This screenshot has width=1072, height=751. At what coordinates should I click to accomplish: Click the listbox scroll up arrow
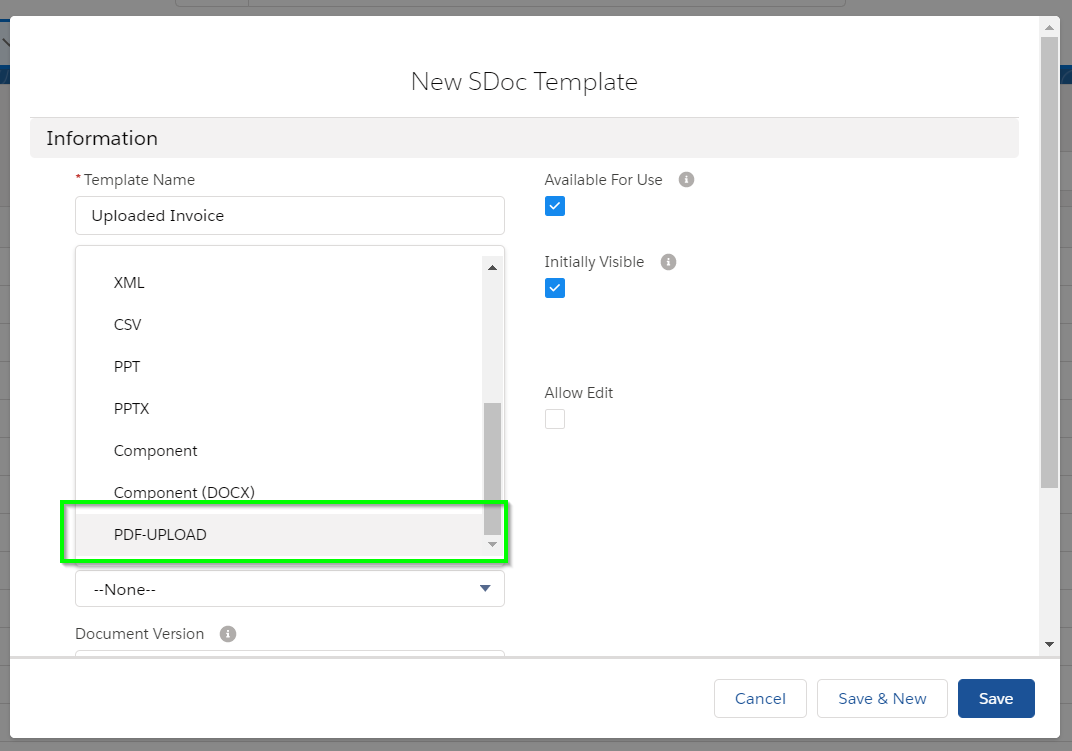[492, 267]
